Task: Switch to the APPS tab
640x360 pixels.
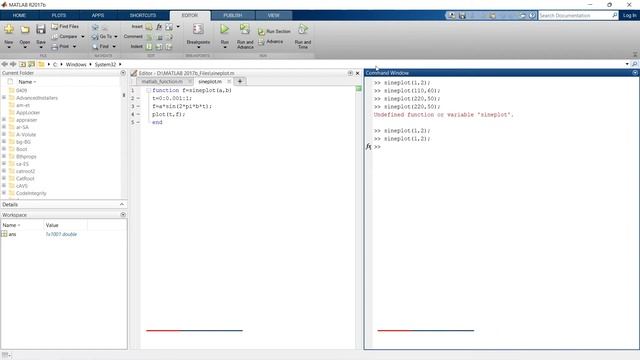Action: (98, 16)
